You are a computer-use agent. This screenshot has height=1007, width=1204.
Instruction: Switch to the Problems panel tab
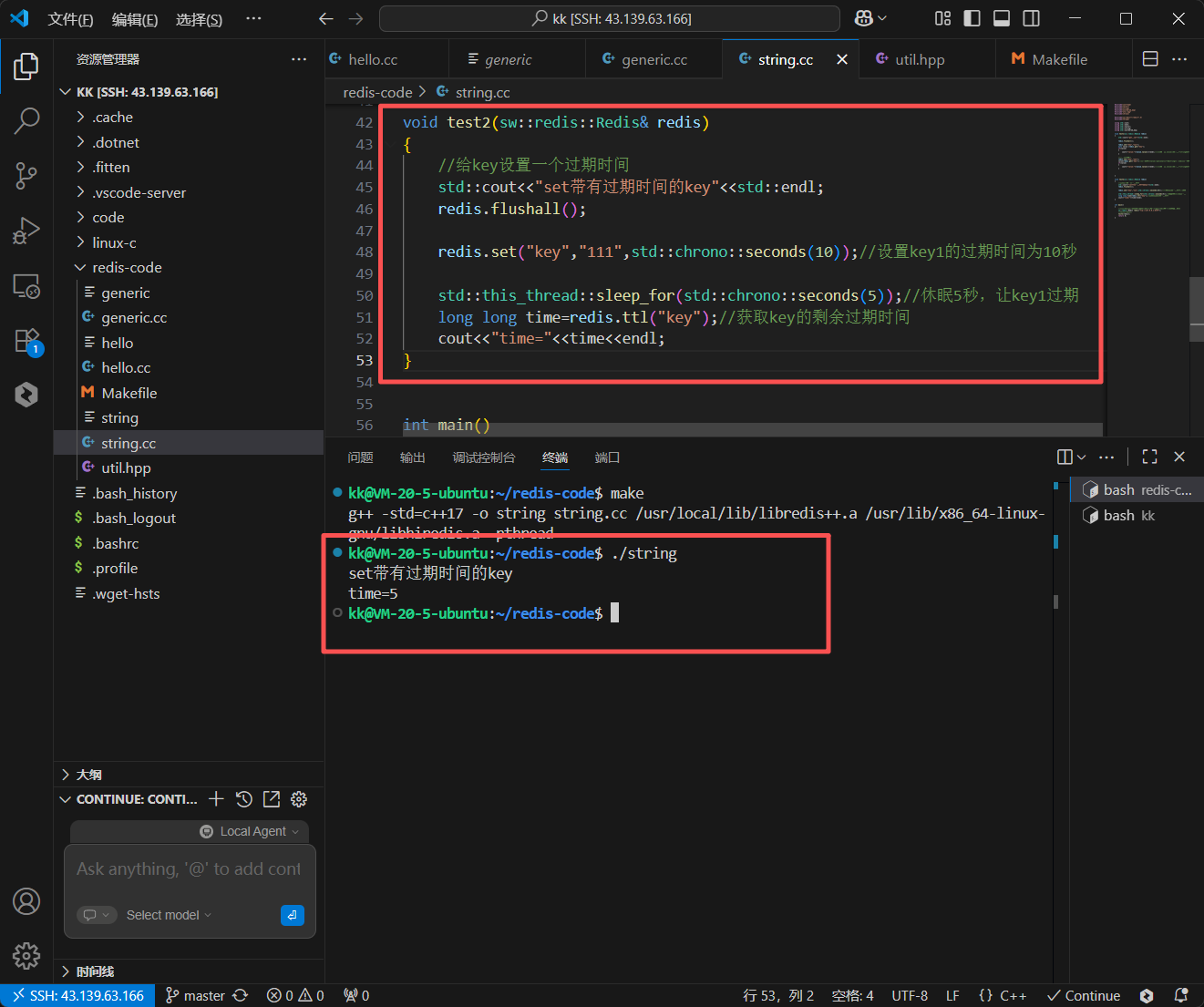coord(360,457)
